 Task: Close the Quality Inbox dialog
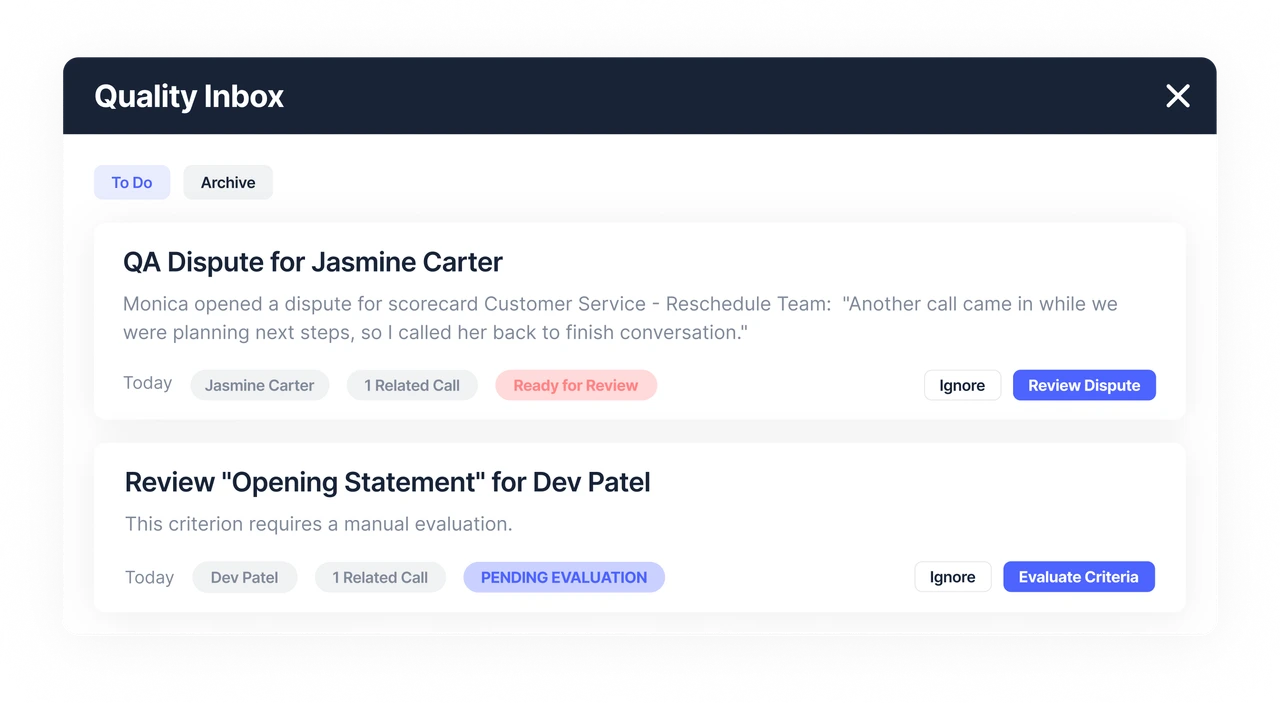pos(1178,95)
